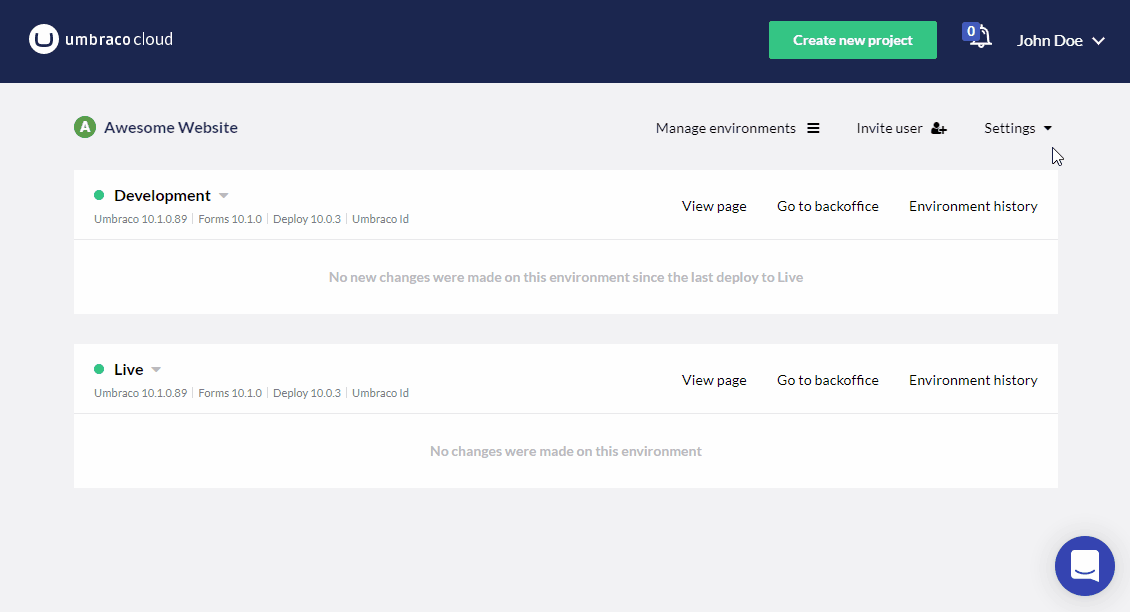Click 'No changes were made on this environment'

click(x=566, y=451)
